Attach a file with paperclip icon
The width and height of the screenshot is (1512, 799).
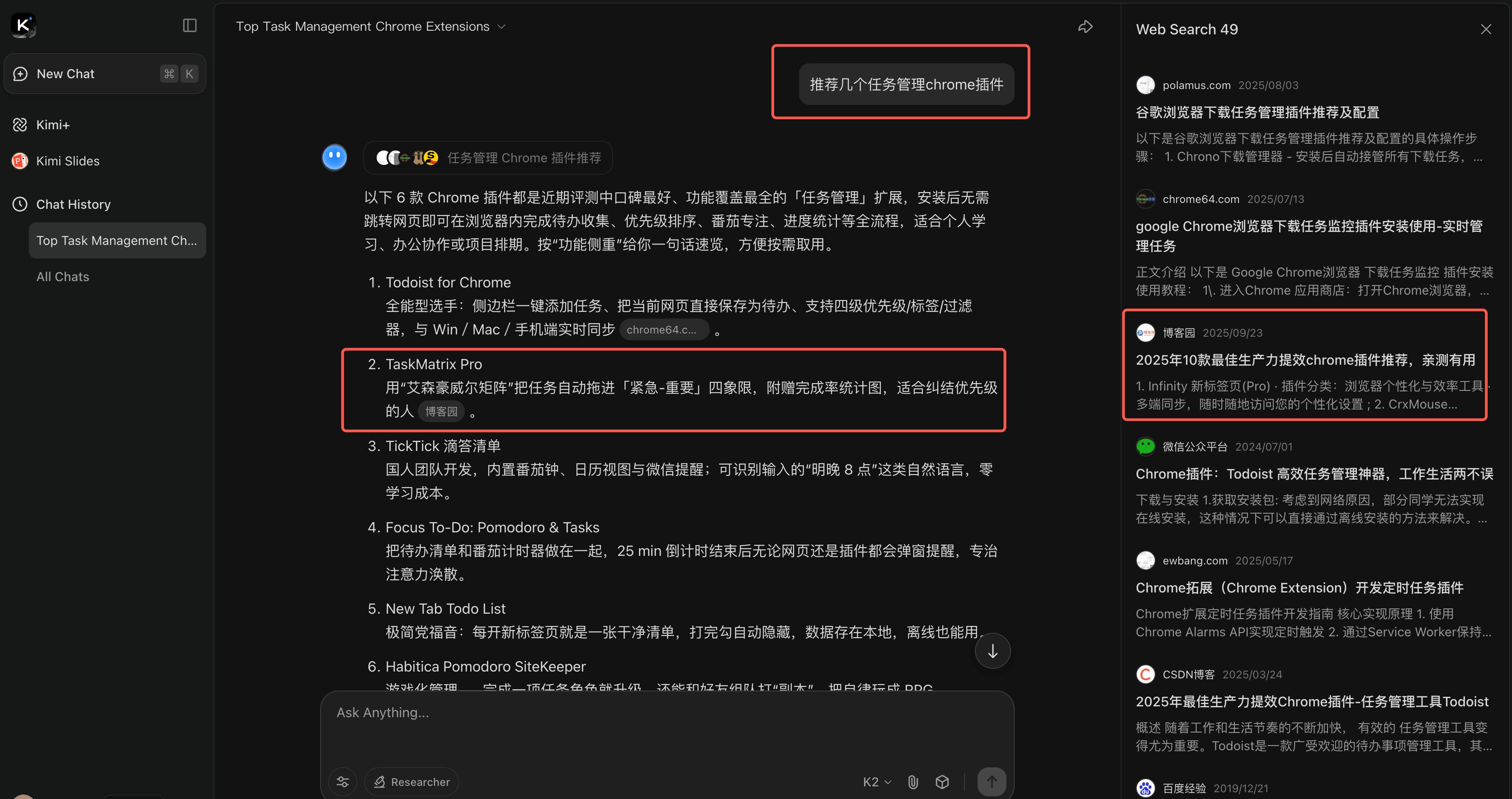coord(913,782)
